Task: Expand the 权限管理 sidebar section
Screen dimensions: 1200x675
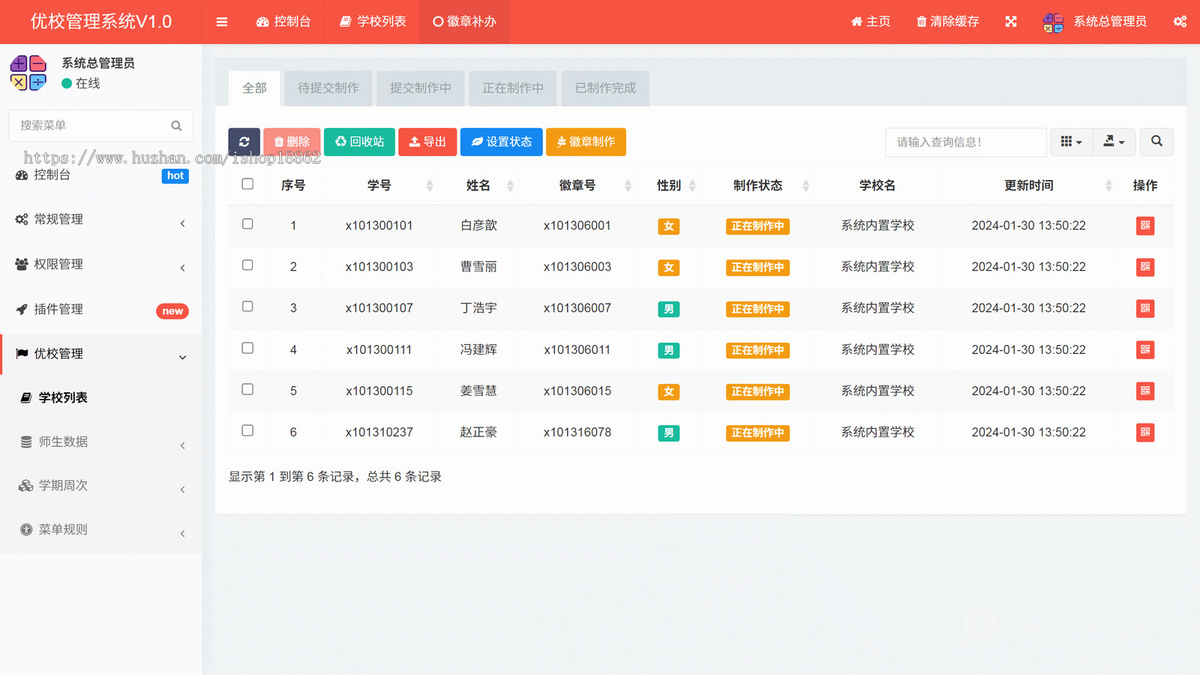Action: pyautogui.click(x=100, y=264)
